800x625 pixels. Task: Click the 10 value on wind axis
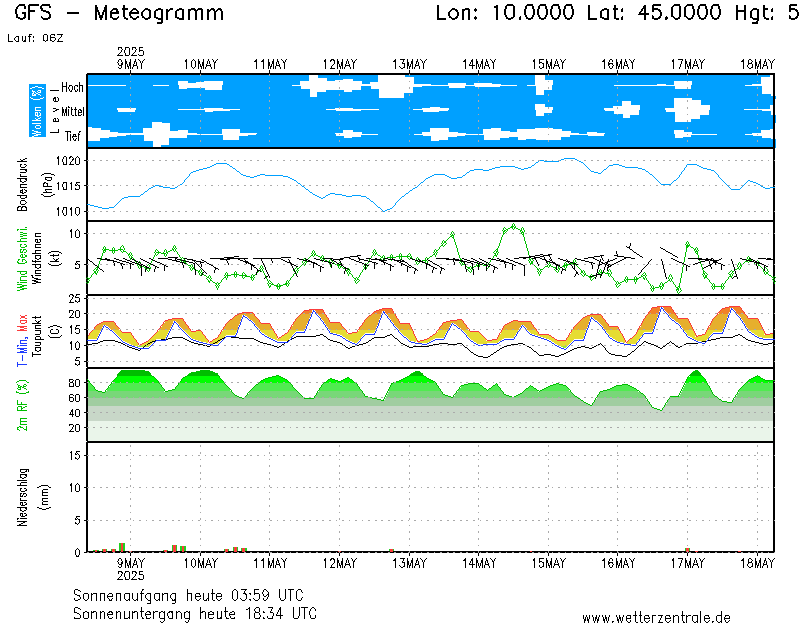coord(75,234)
